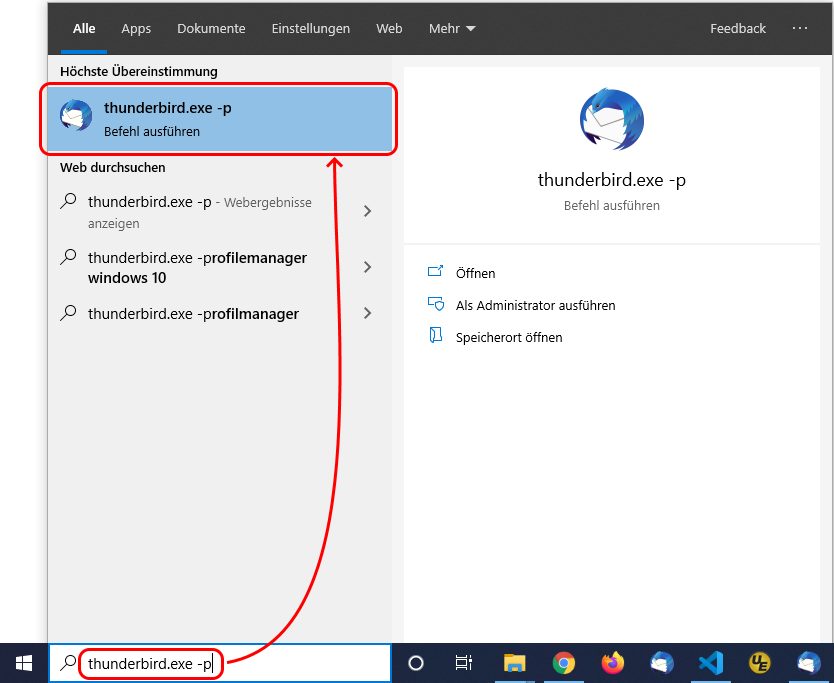Click the Cortana circle icon in taskbar
The height and width of the screenshot is (683, 834).
tap(416, 663)
